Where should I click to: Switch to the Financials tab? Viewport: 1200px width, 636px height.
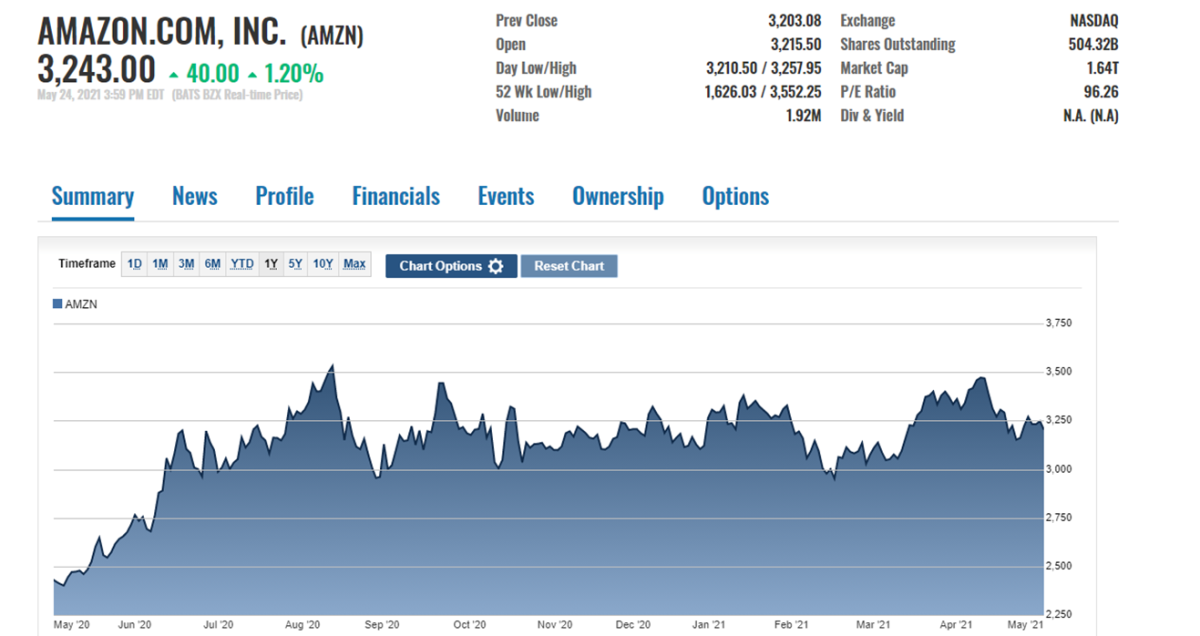[x=396, y=196]
